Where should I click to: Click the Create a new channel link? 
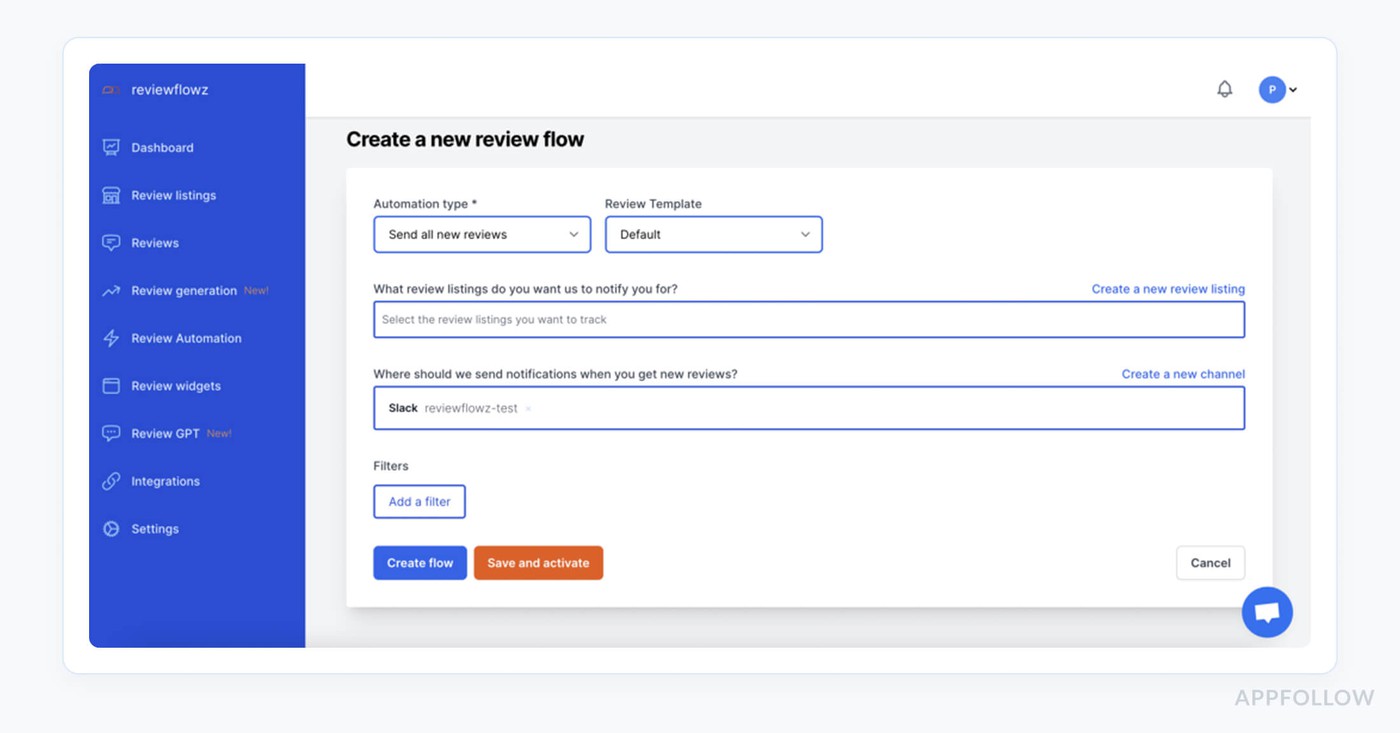point(1183,374)
